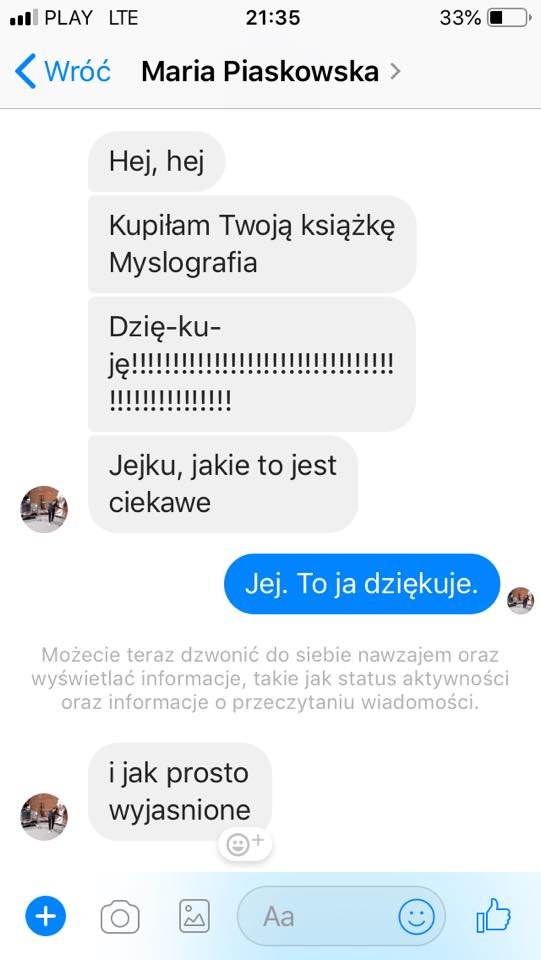The height and width of the screenshot is (960, 541).
Task: Tap the back arrow chevron
Action: (26, 71)
